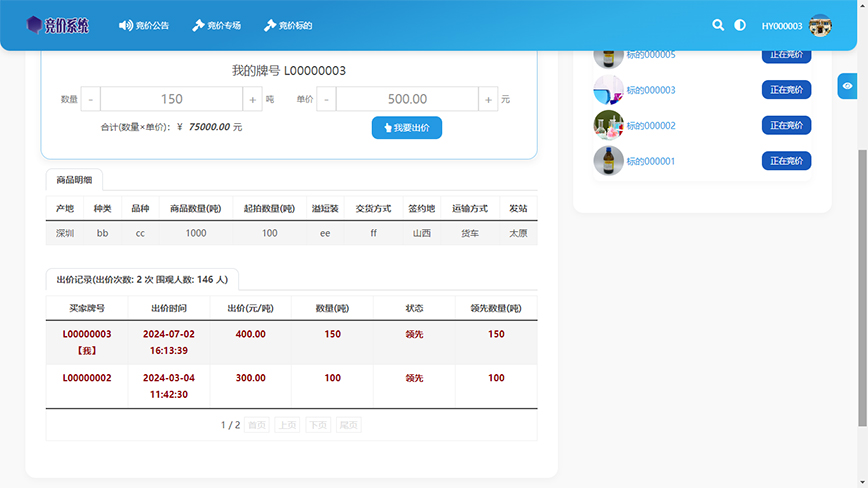Click bid time 2024-07-02 16:13:39

click(169, 342)
